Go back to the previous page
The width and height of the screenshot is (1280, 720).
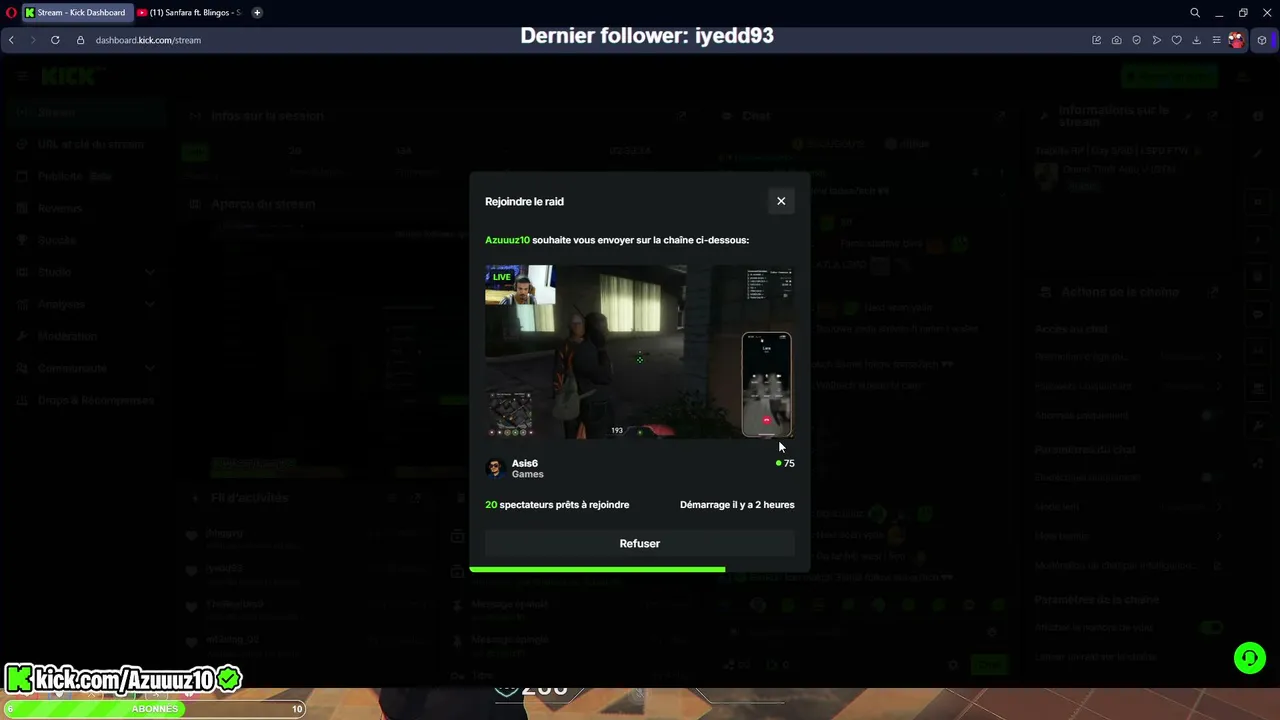point(11,40)
